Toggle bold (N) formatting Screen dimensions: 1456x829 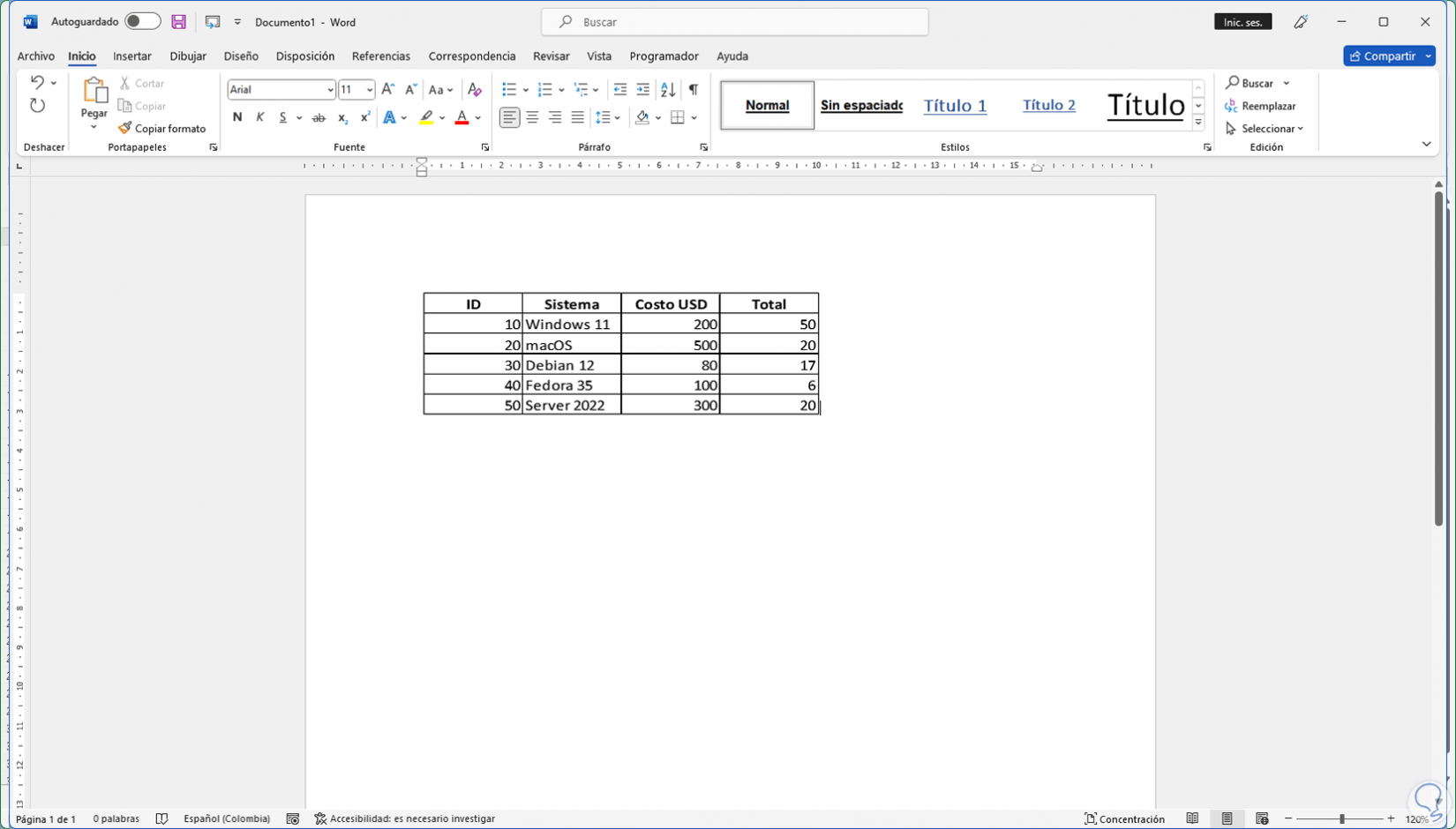coord(237,117)
